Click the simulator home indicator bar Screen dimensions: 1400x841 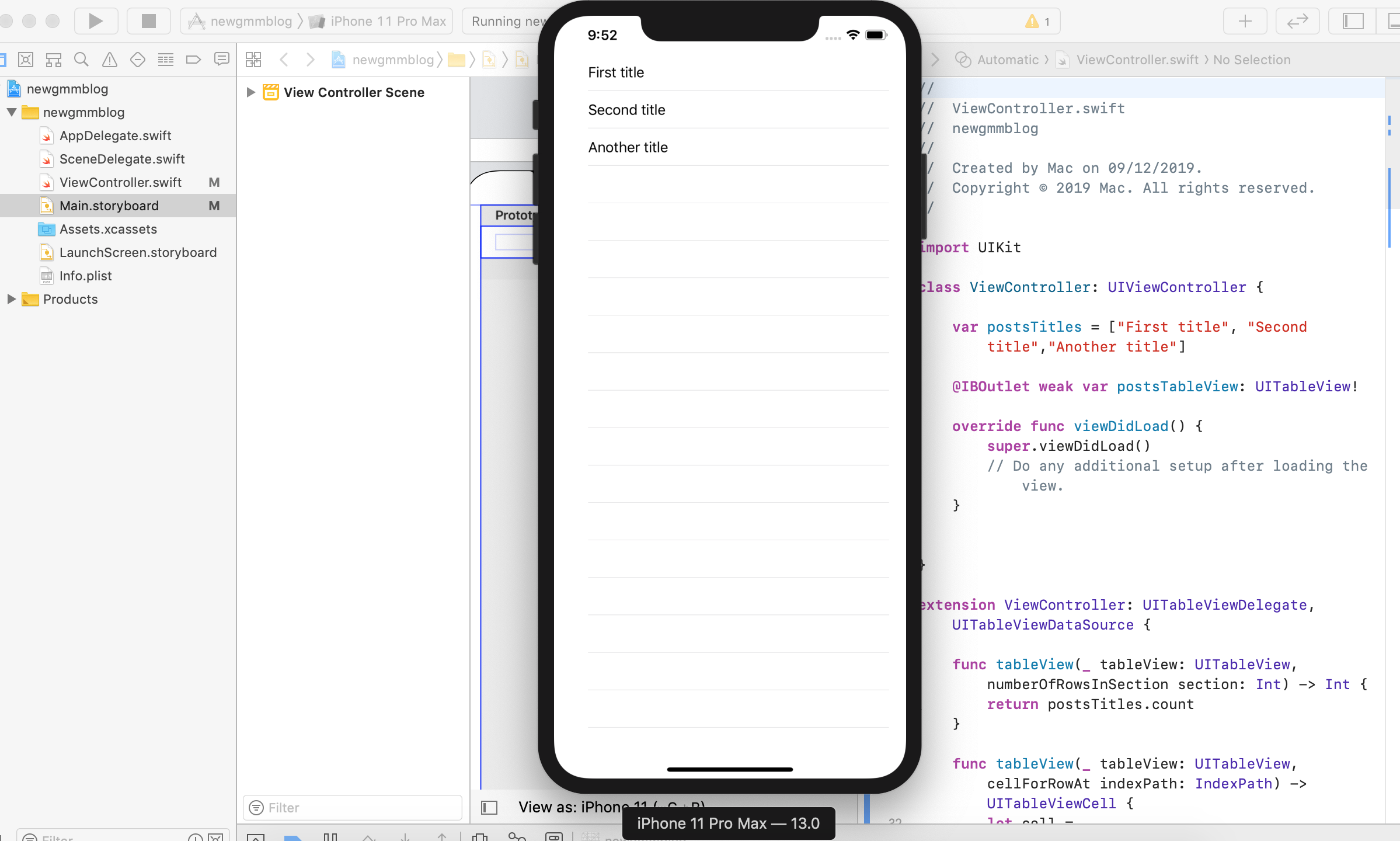tap(730, 769)
